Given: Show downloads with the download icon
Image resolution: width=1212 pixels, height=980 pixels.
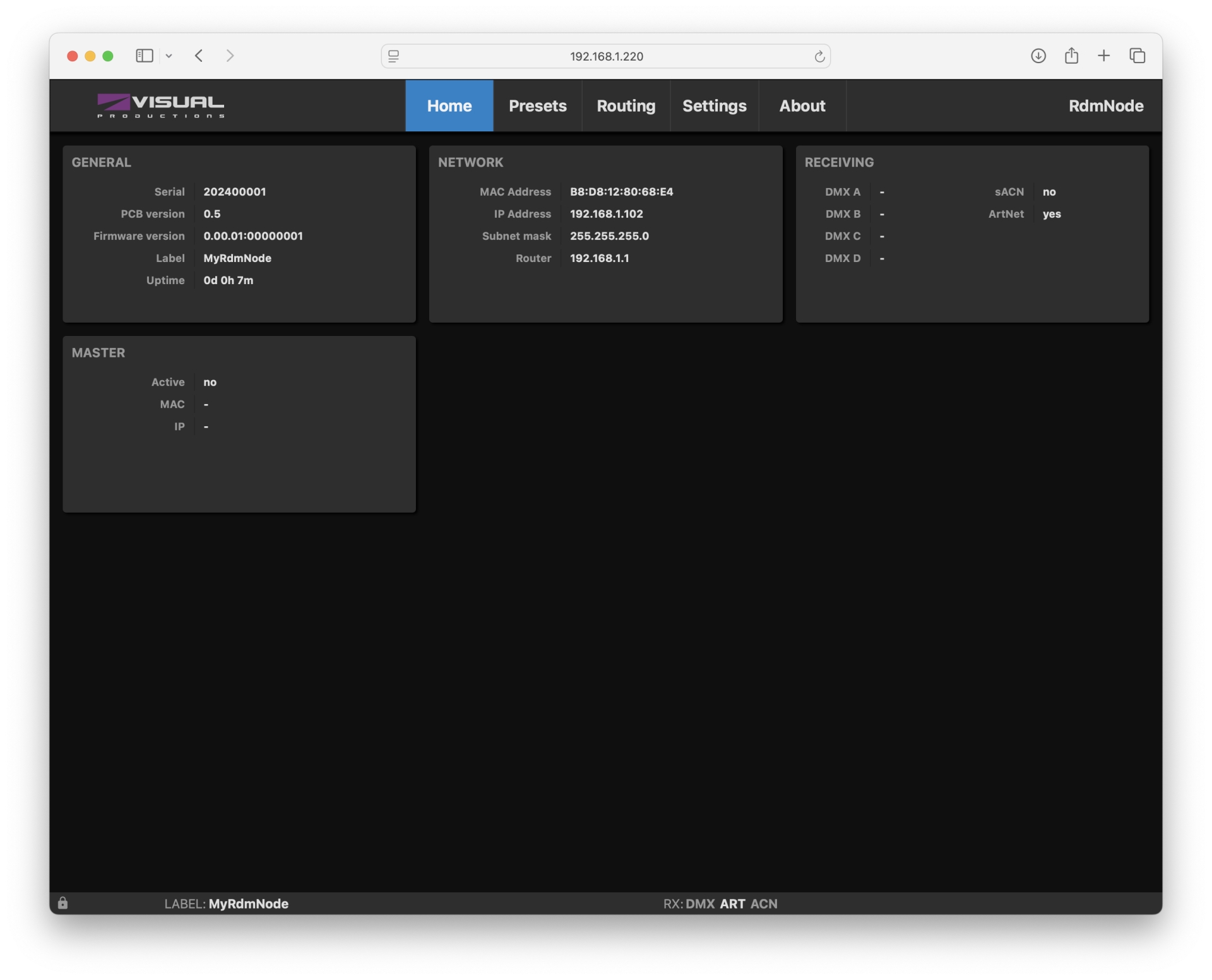Looking at the screenshot, I should 1038,56.
